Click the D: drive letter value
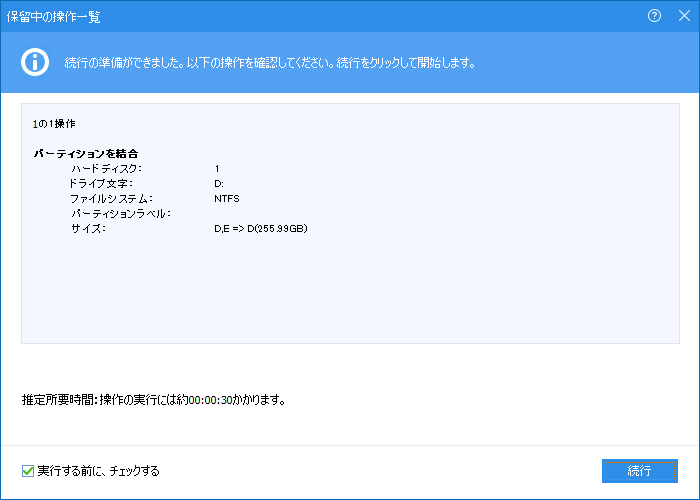 pyautogui.click(x=219, y=183)
